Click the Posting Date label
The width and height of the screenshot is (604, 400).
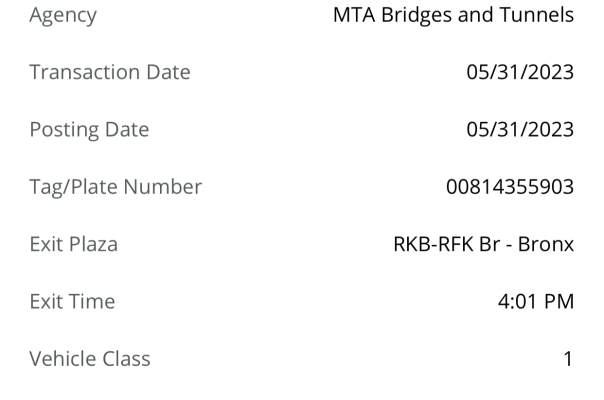click(89, 130)
